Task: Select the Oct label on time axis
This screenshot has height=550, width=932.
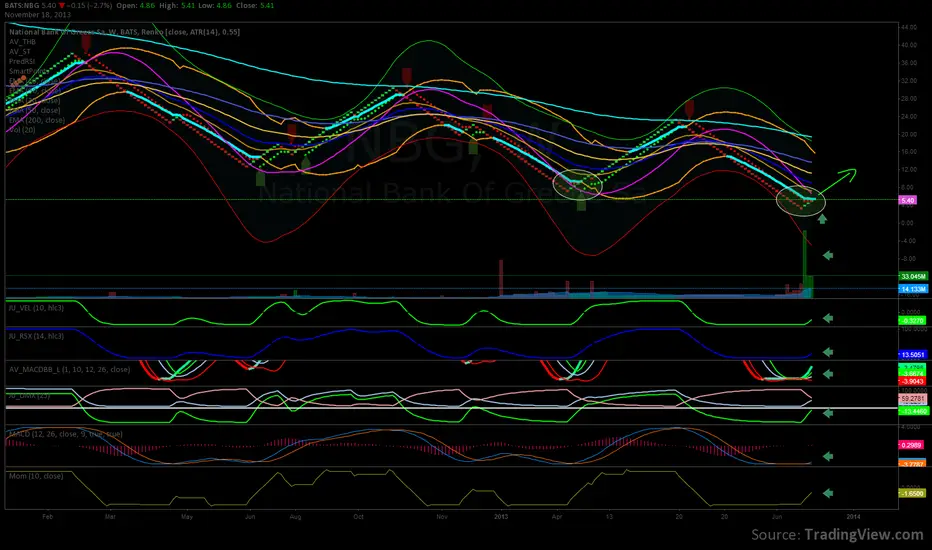Action: point(358,517)
